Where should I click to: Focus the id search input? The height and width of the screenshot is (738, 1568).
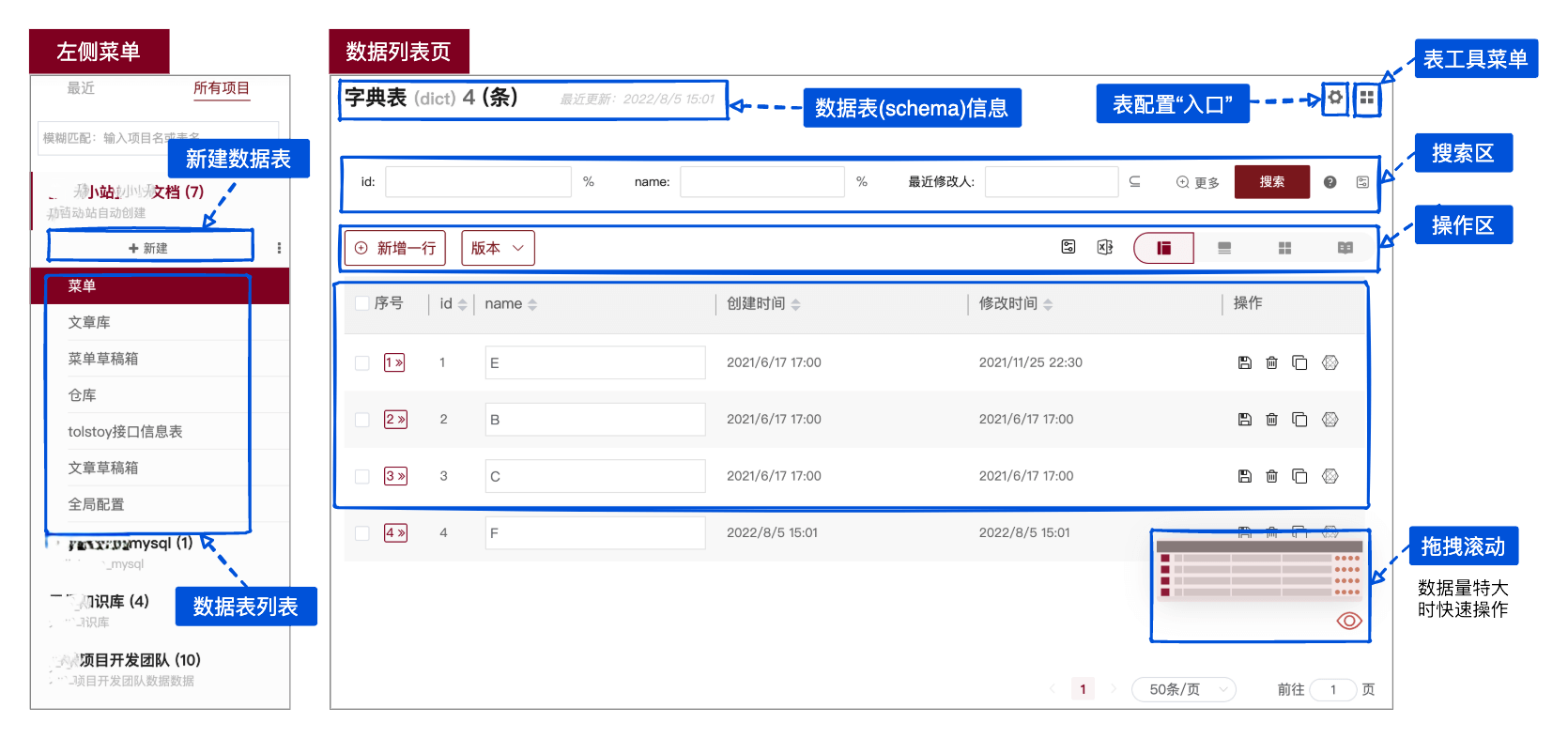[x=479, y=182]
